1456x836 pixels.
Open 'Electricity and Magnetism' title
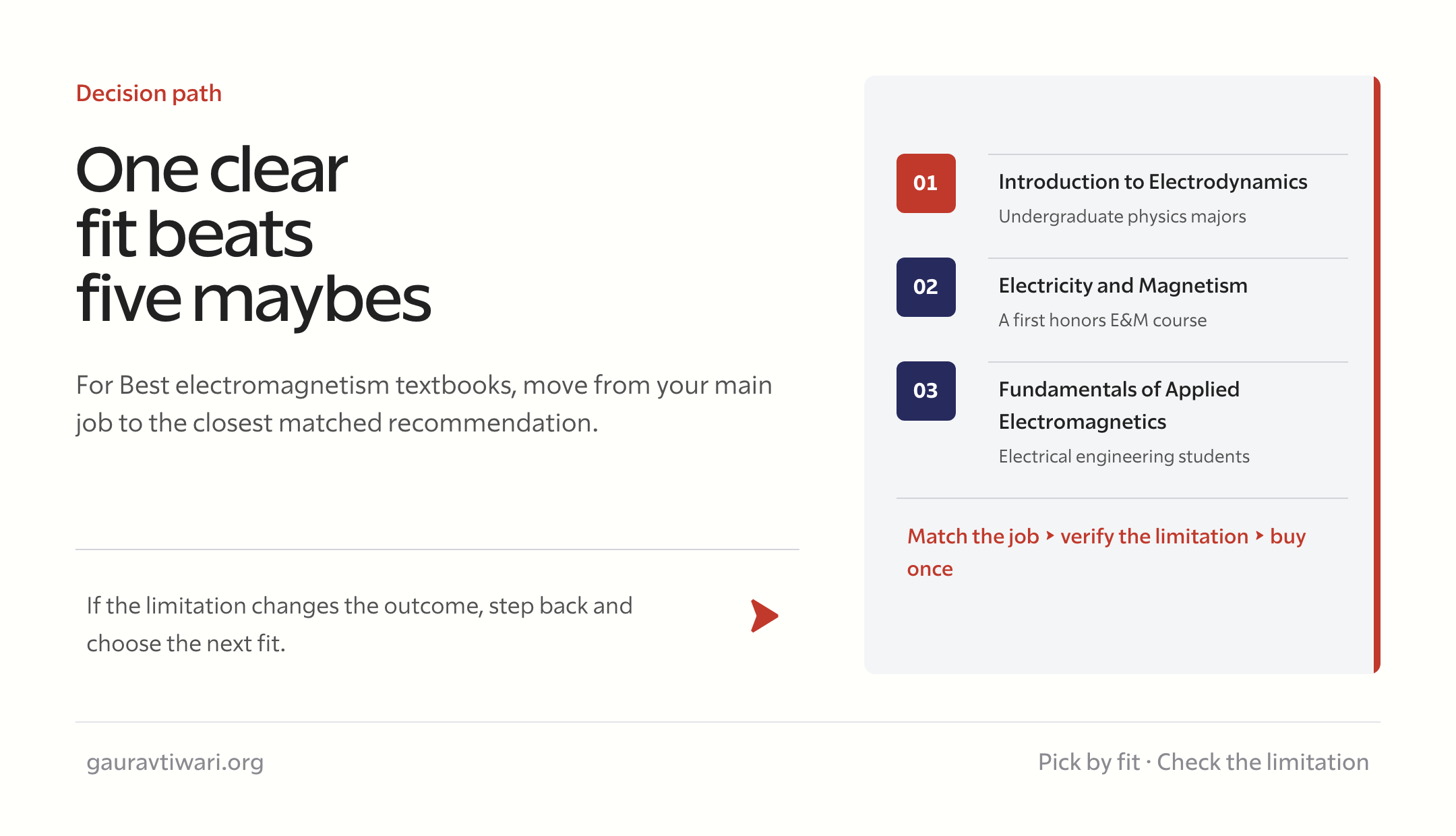(x=1123, y=286)
